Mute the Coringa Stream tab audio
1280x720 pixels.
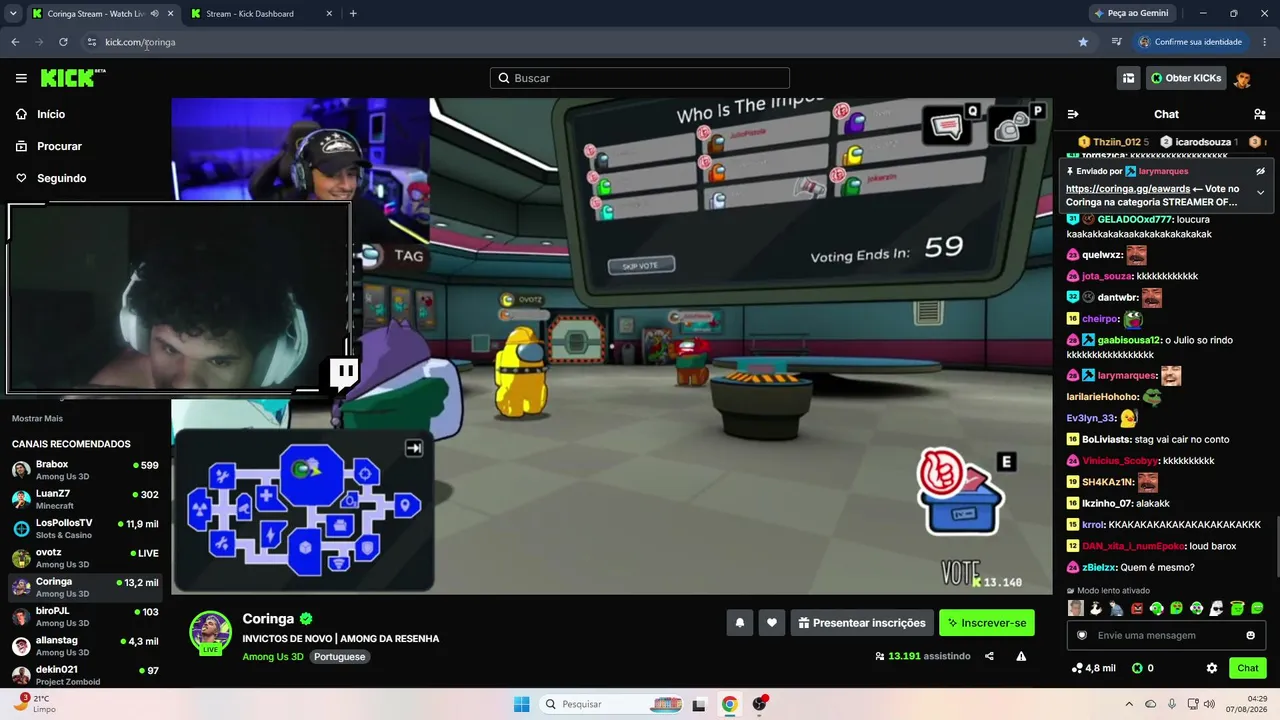pyautogui.click(x=154, y=13)
